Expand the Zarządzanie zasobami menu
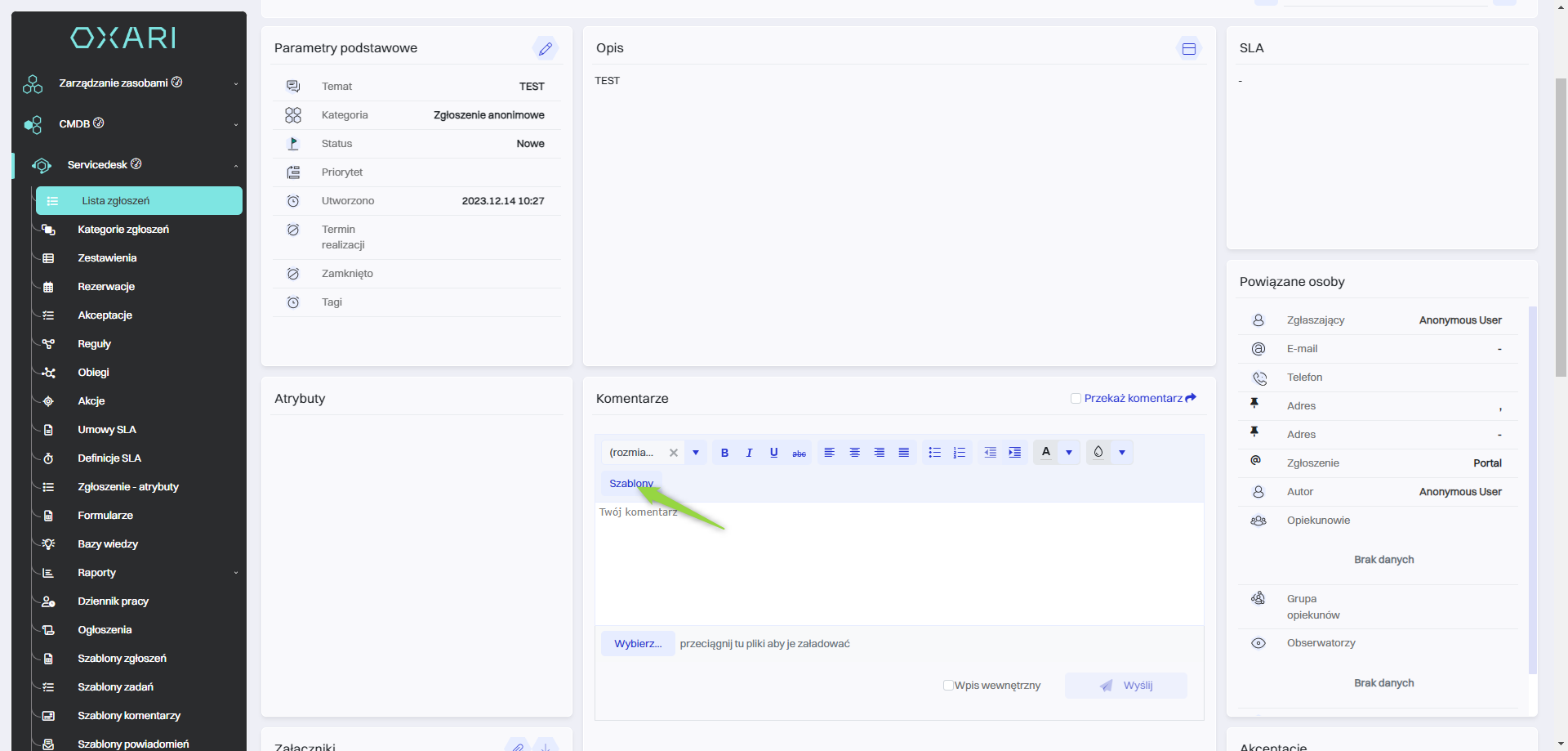1568x751 pixels. pyautogui.click(x=236, y=83)
